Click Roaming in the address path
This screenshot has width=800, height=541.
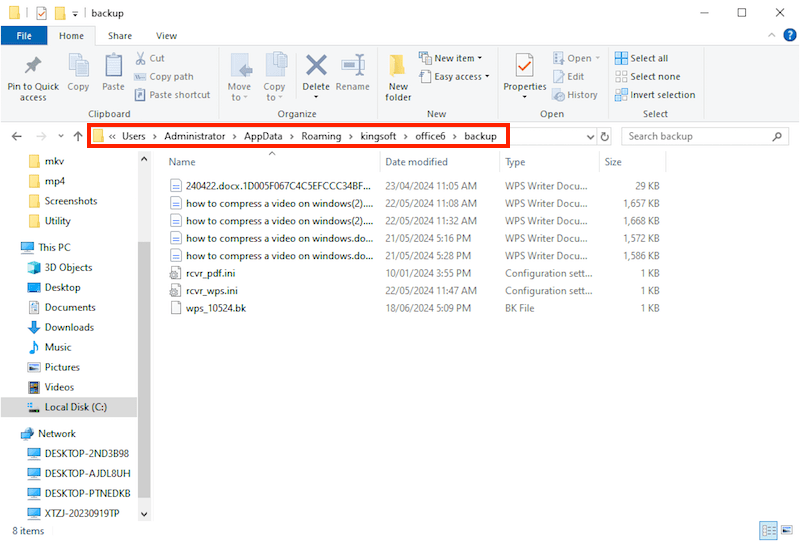(321, 136)
